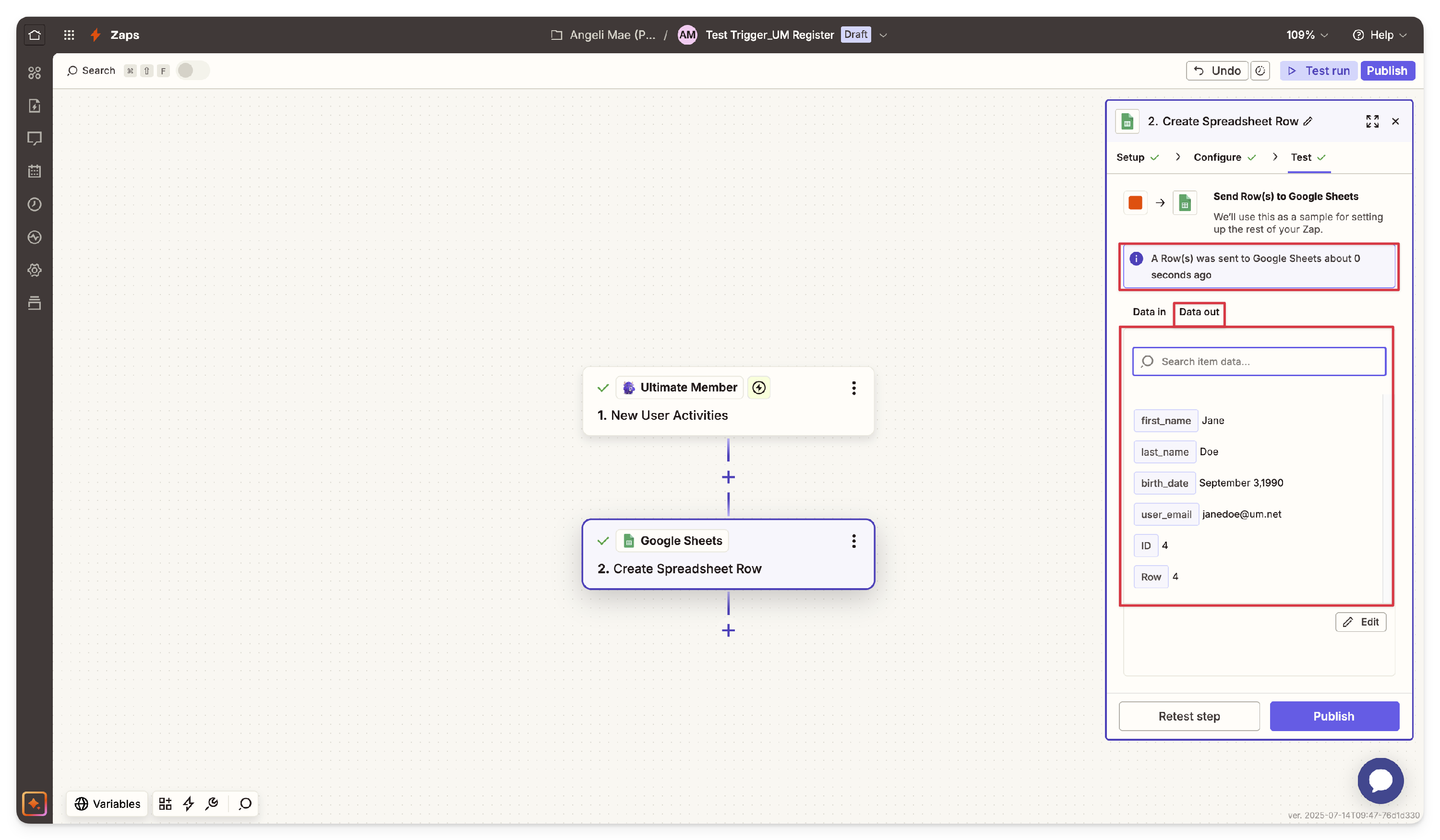
Task: Click the Google Sheets icon in panel header
Action: tap(1128, 121)
